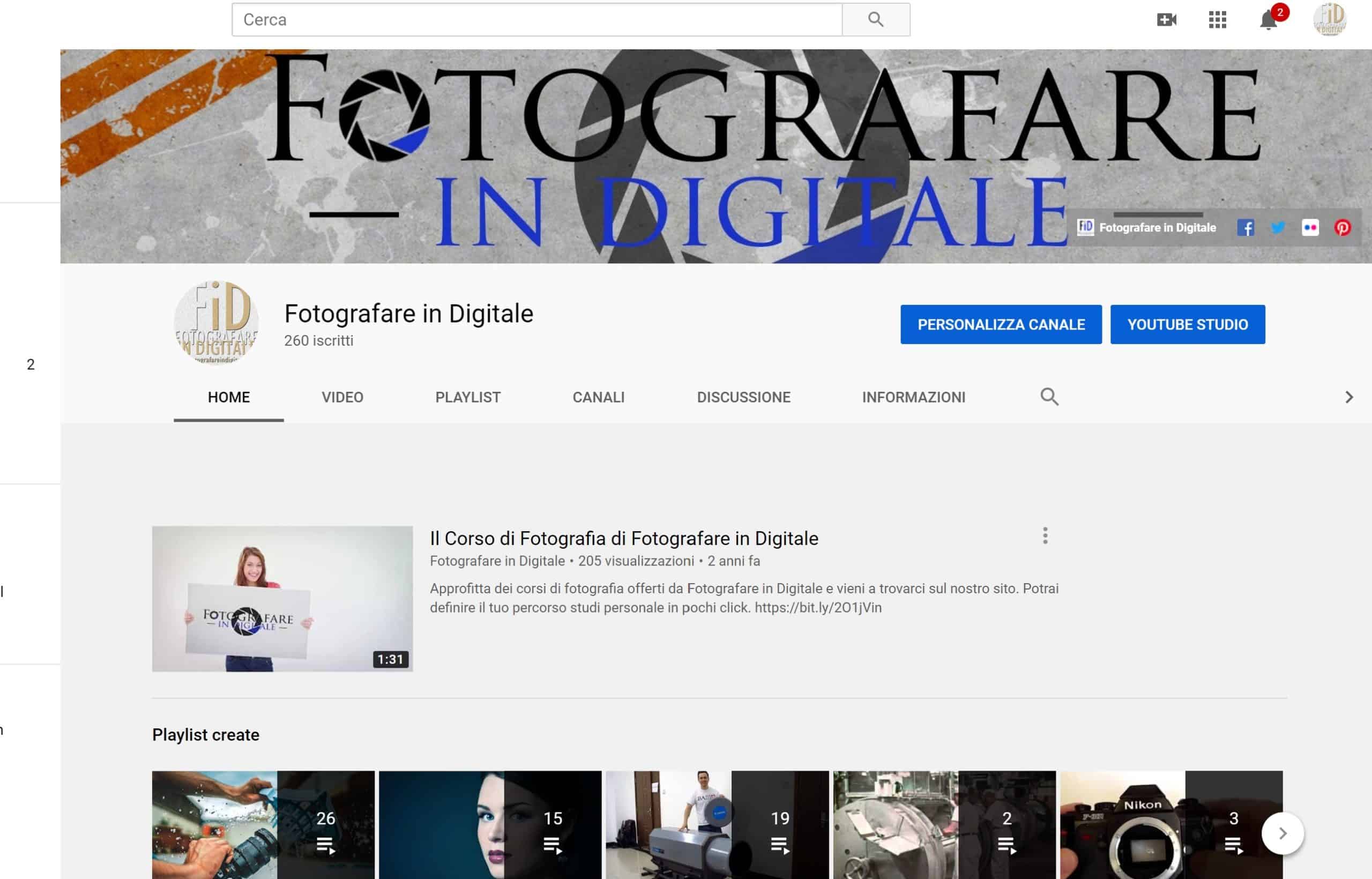Click the search magnifier button in top bar
The height and width of the screenshot is (879, 1372).
point(876,19)
